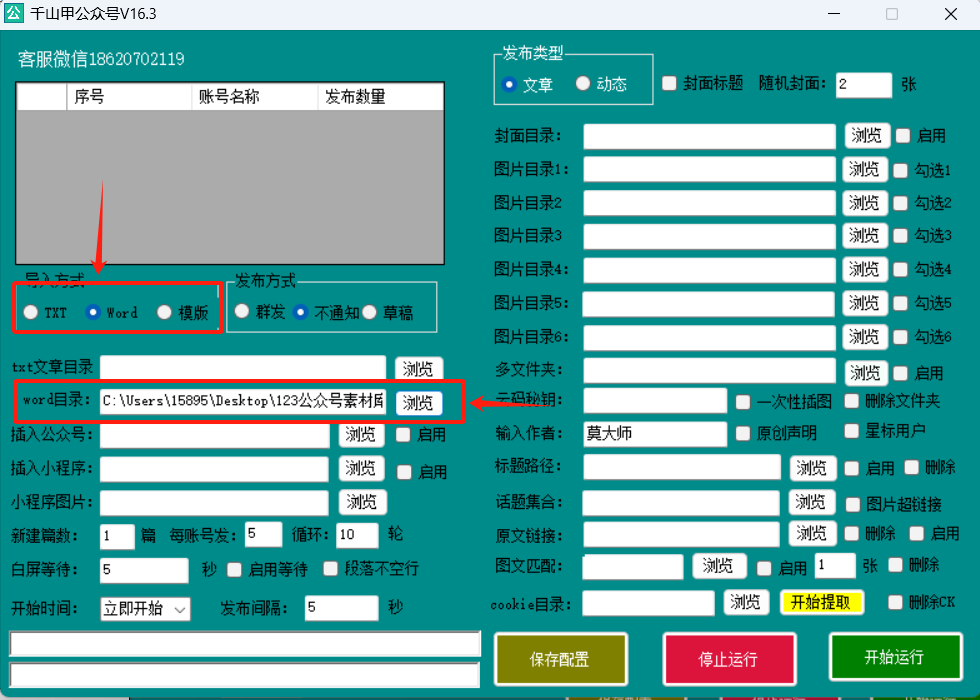Browse for cookie目录 folder
The image size is (980, 700).
[x=746, y=602]
